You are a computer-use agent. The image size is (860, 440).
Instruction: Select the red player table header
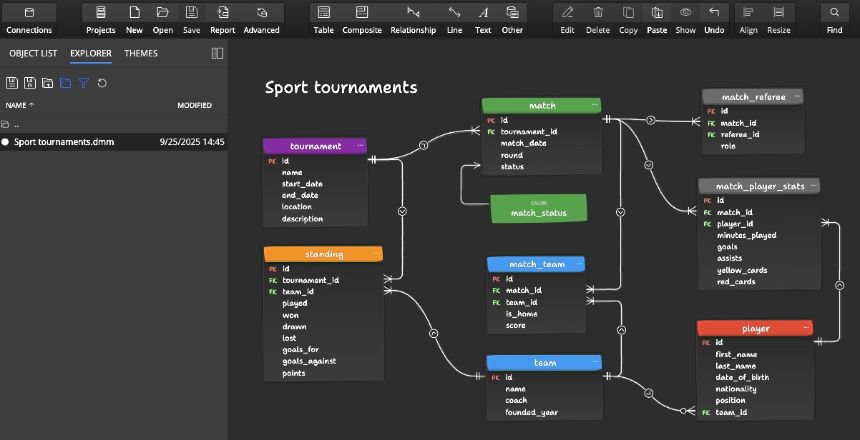pos(755,329)
